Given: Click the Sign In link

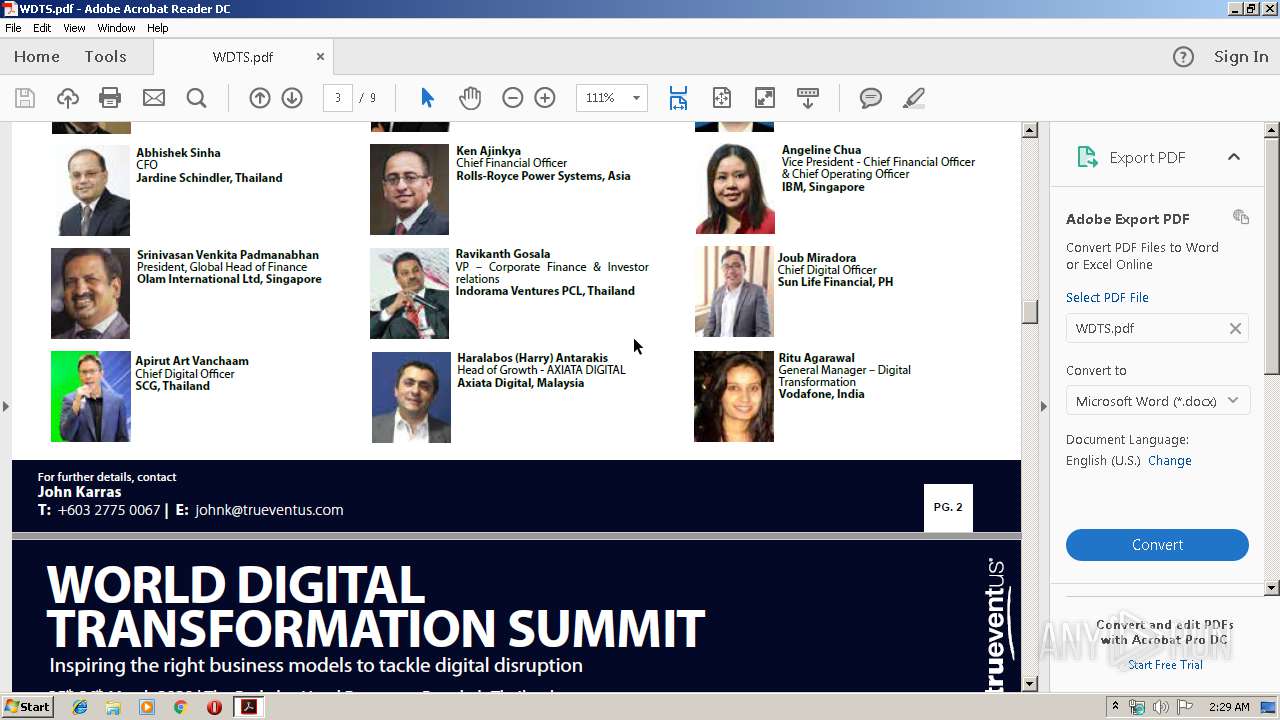Looking at the screenshot, I should point(1241,57).
